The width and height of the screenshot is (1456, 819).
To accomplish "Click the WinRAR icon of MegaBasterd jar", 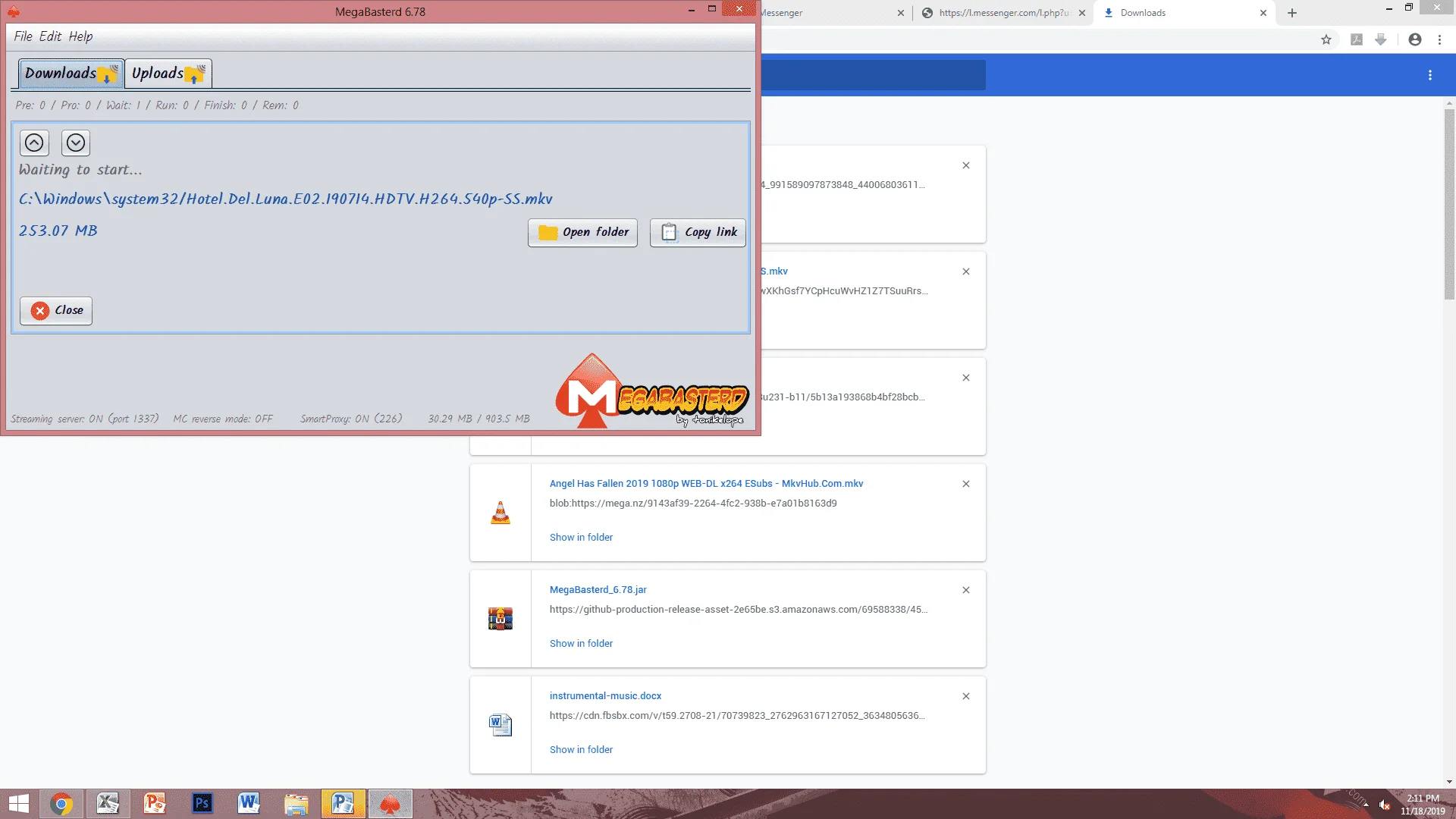I will pos(500,619).
